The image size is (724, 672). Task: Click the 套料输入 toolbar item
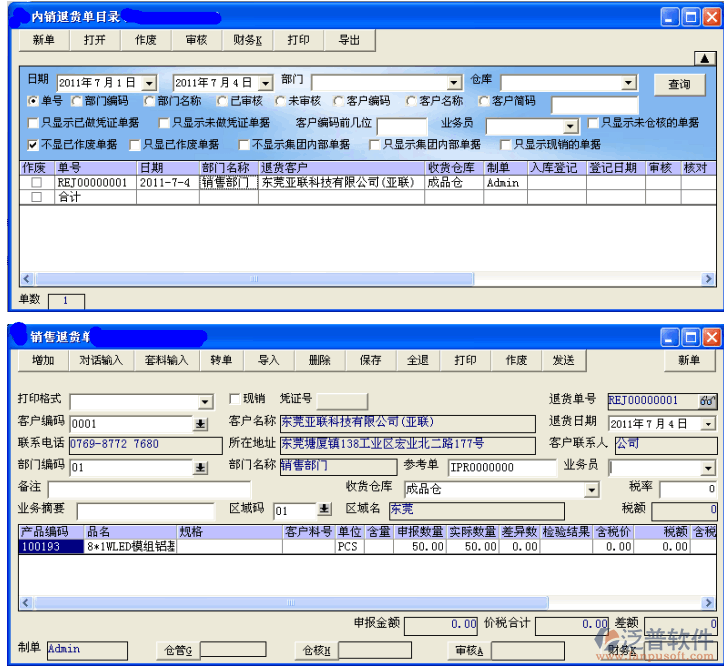coord(166,360)
